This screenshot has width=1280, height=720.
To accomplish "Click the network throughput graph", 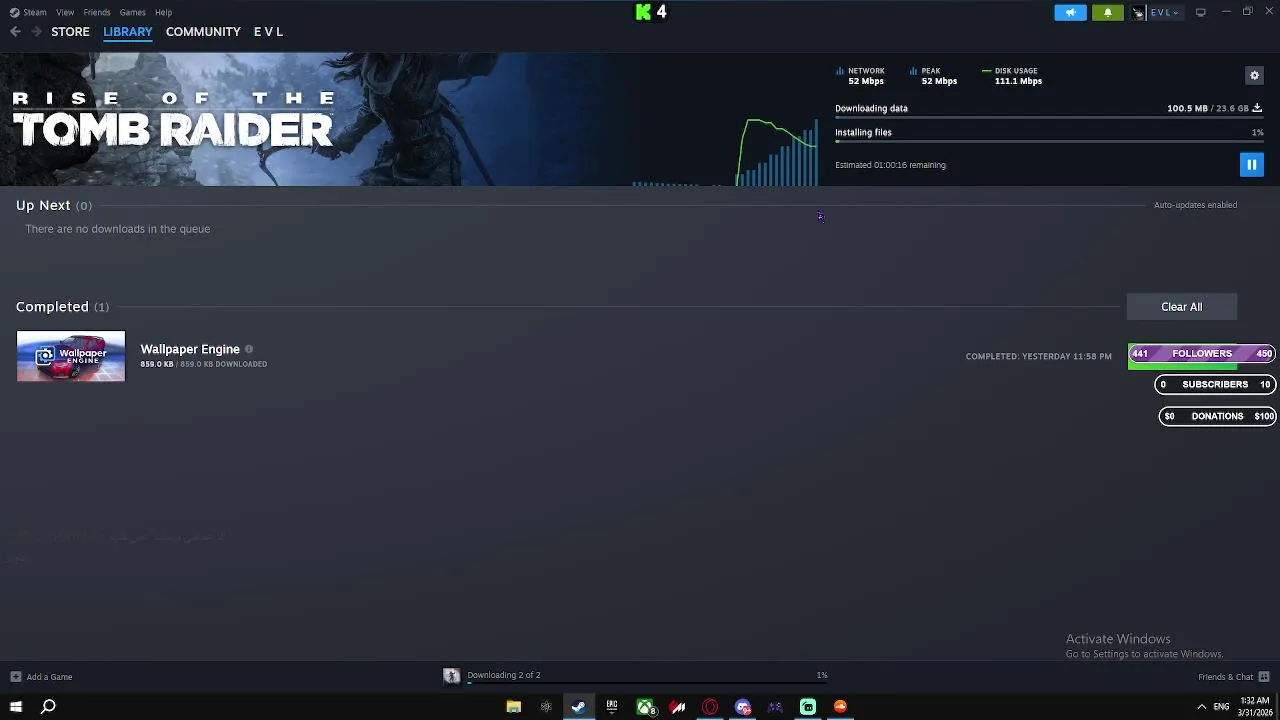I will click(x=726, y=152).
